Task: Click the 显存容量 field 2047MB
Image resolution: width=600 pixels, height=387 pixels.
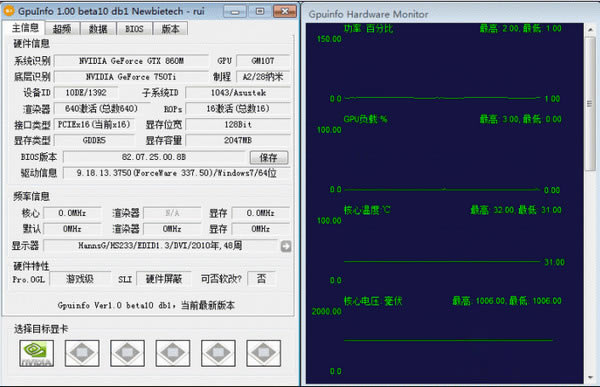Action: click(238, 140)
